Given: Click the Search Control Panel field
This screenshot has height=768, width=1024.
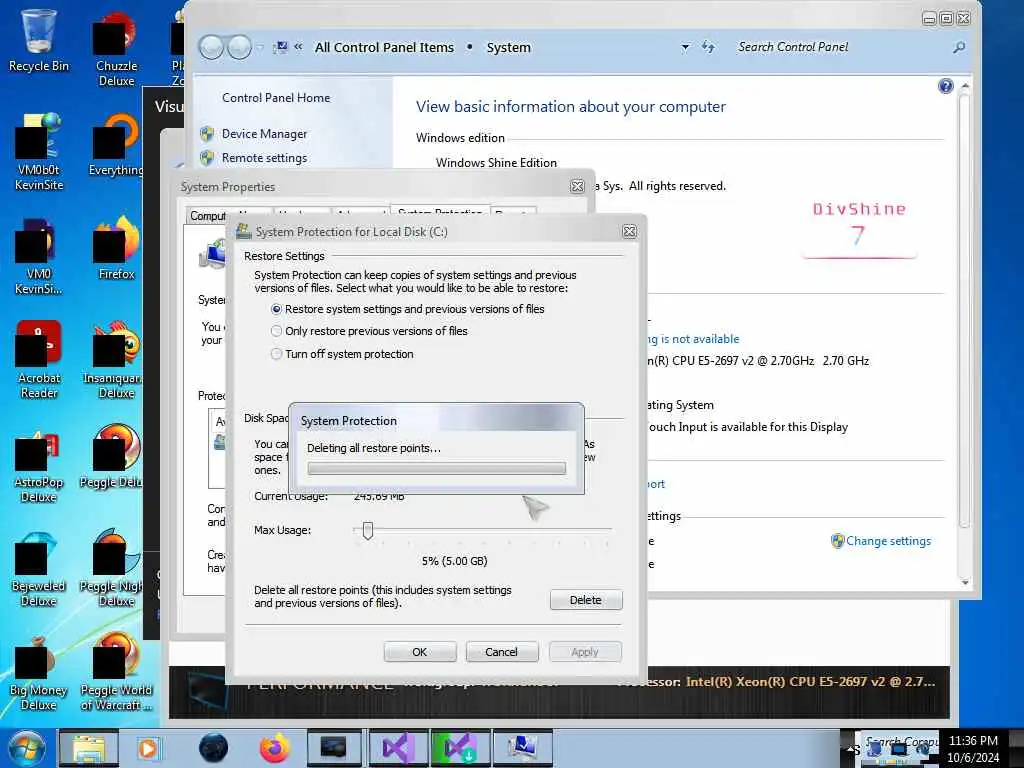Looking at the screenshot, I should (841, 47).
